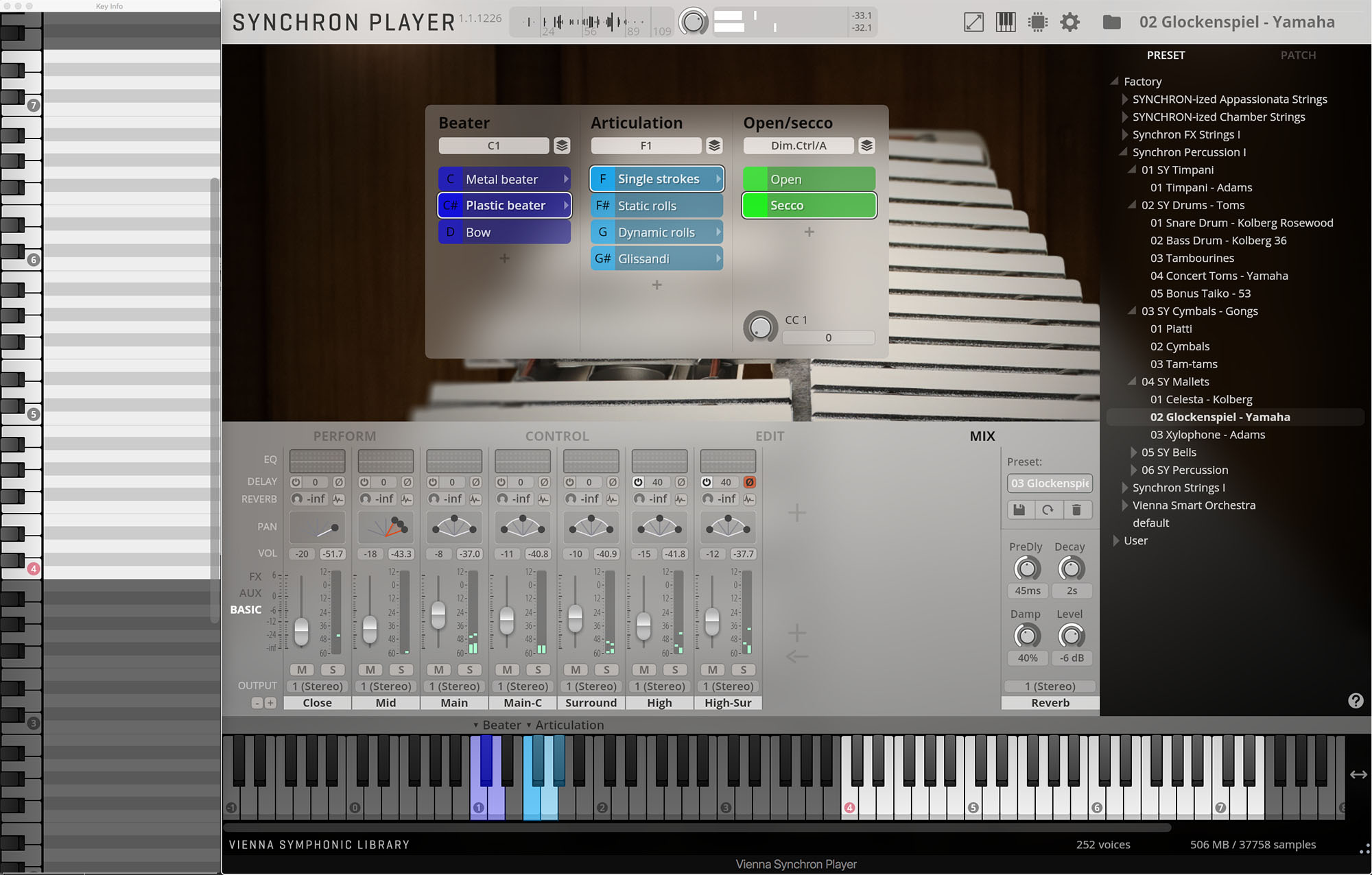Adjust the Main channel volume fader
Image resolution: width=1372 pixels, height=875 pixels.
tap(438, 615)
